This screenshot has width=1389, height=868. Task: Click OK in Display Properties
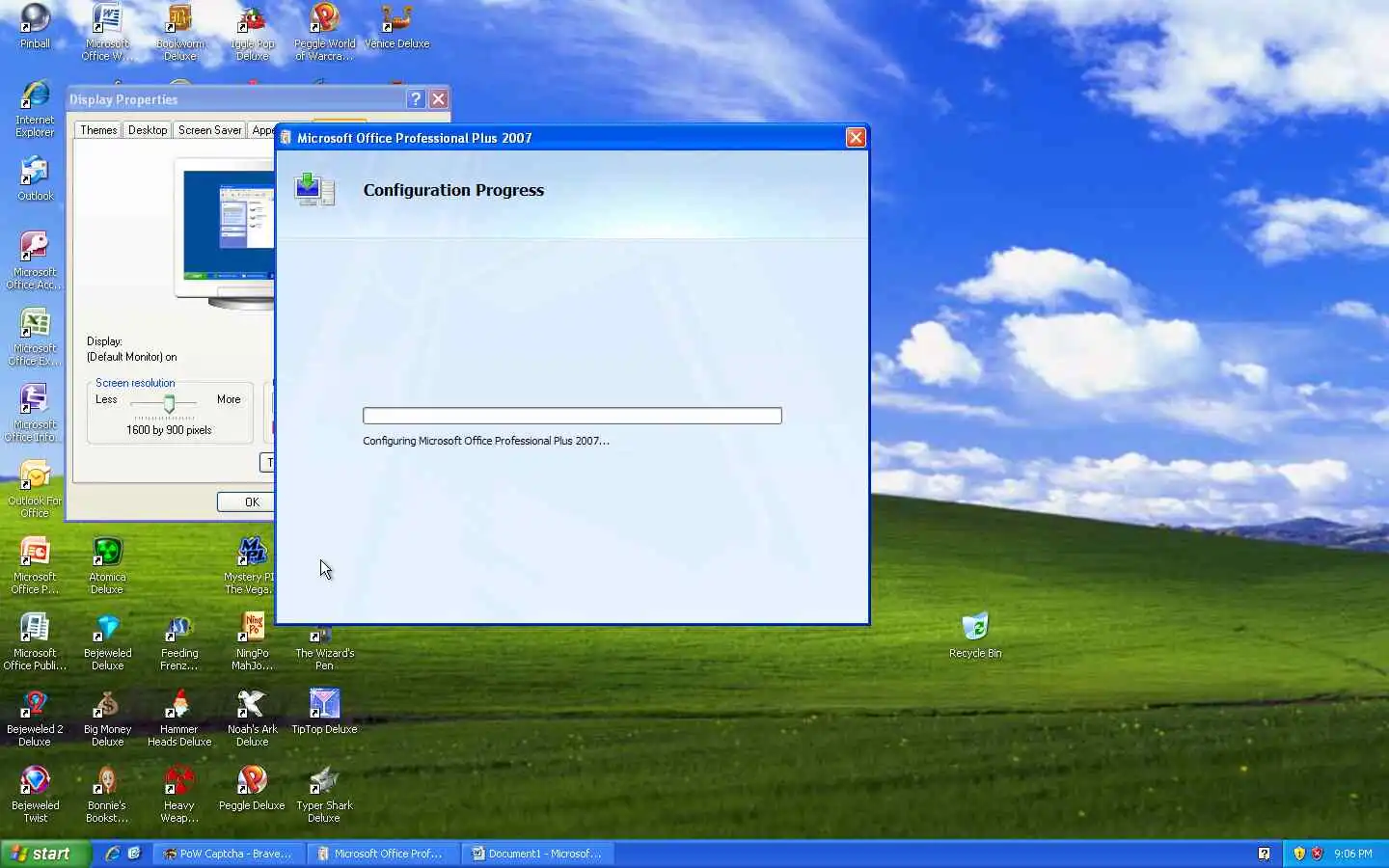tap(246, 502)
